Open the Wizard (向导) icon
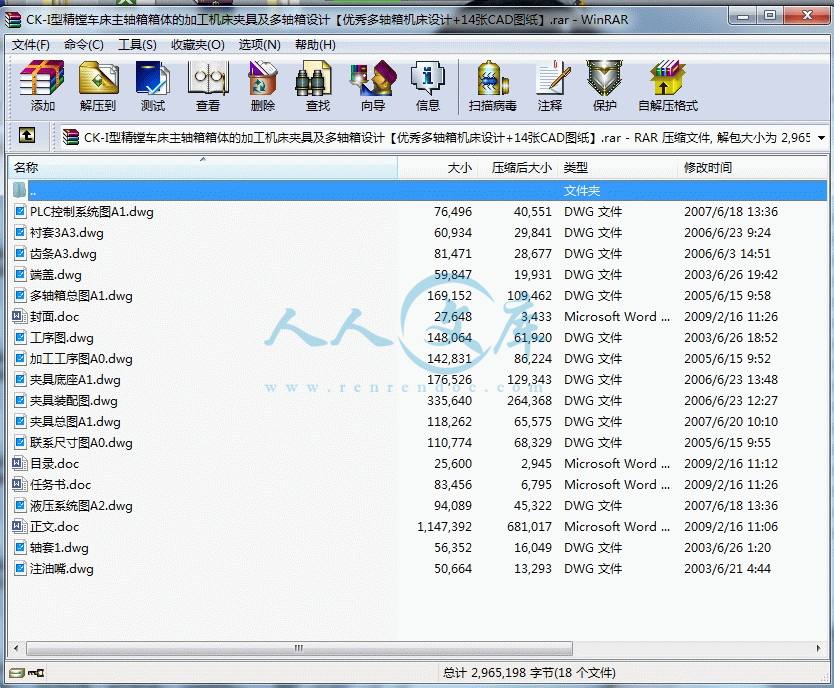Viewport: 834px width, 688px height. (373, 86)
